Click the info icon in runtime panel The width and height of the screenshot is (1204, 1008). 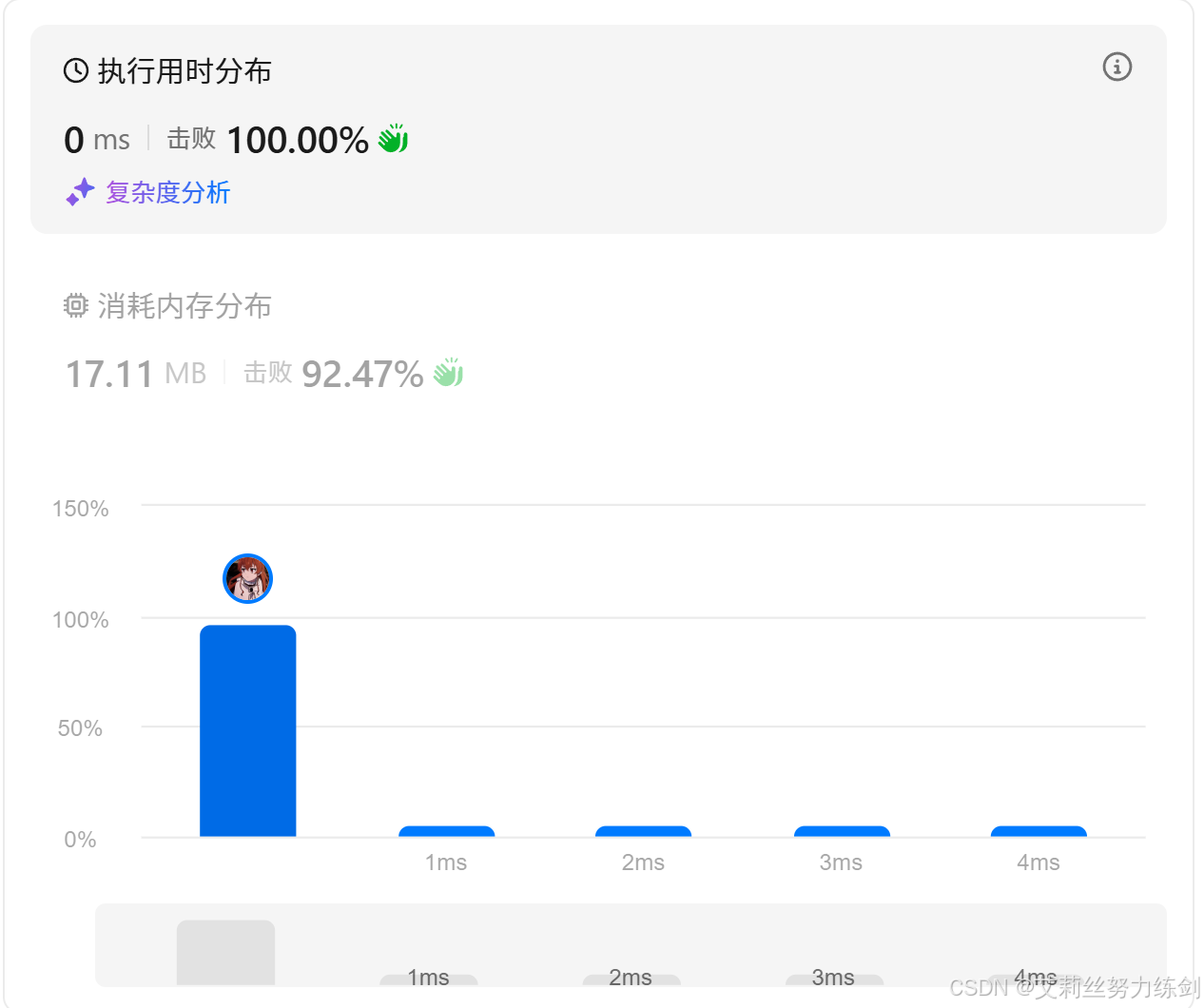tap(1117, 67)
